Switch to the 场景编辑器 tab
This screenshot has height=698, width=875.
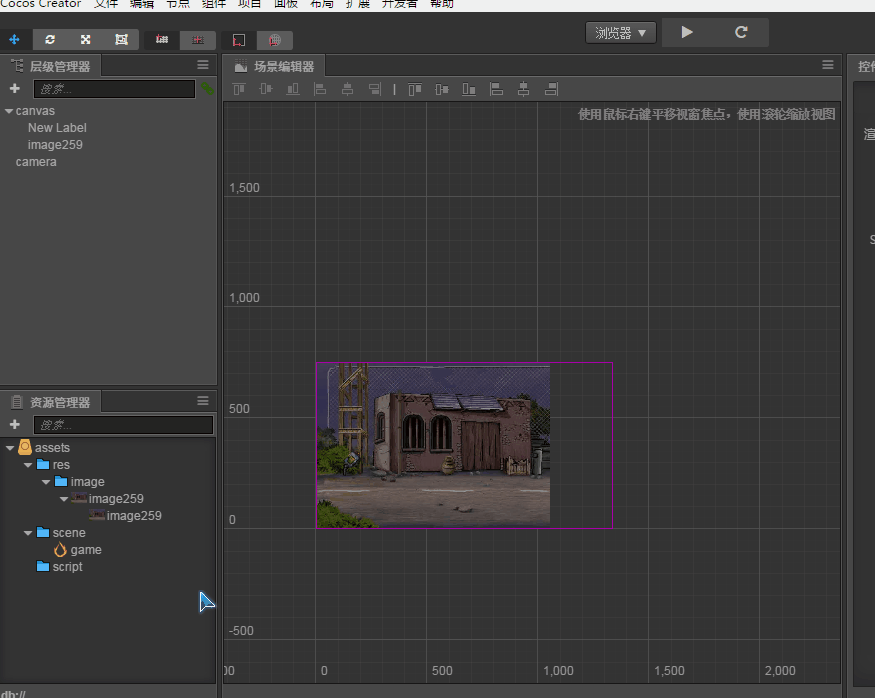coord(274,67)
